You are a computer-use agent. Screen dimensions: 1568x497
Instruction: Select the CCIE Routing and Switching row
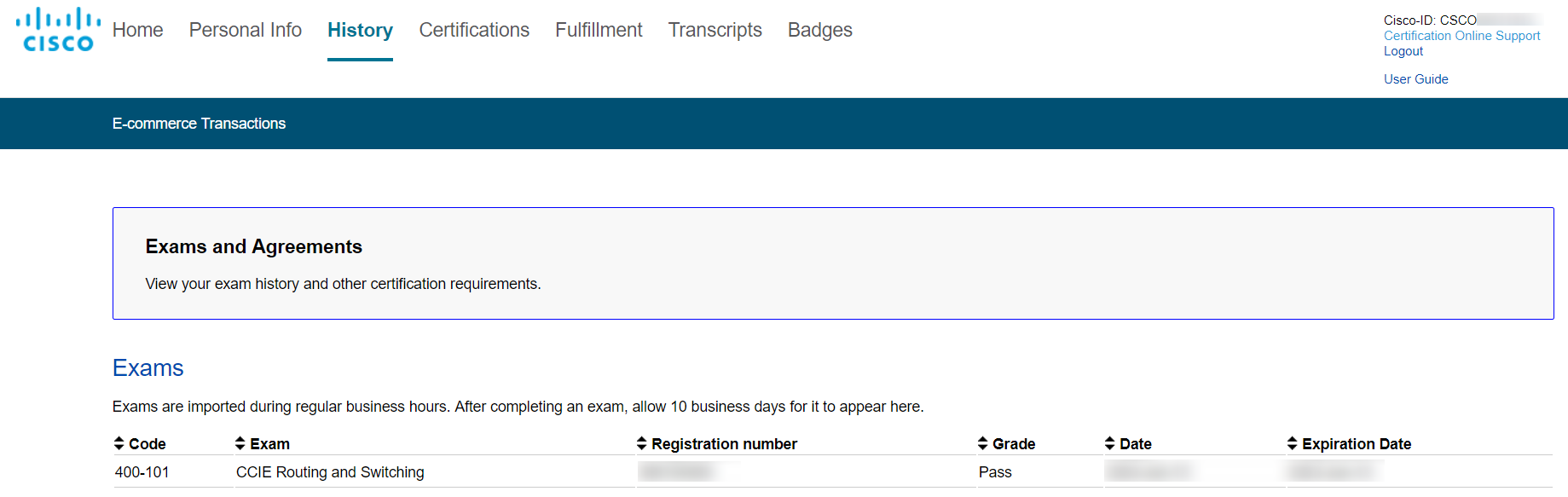[833, 472]
